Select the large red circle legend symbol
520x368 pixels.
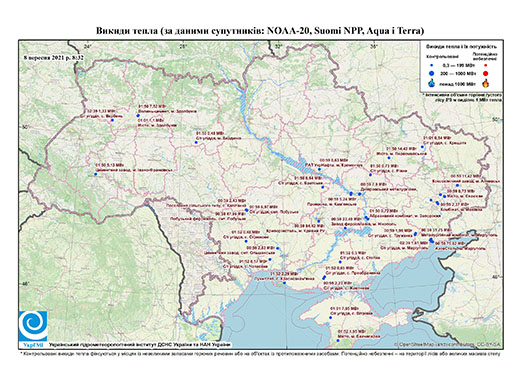point(486,74)
